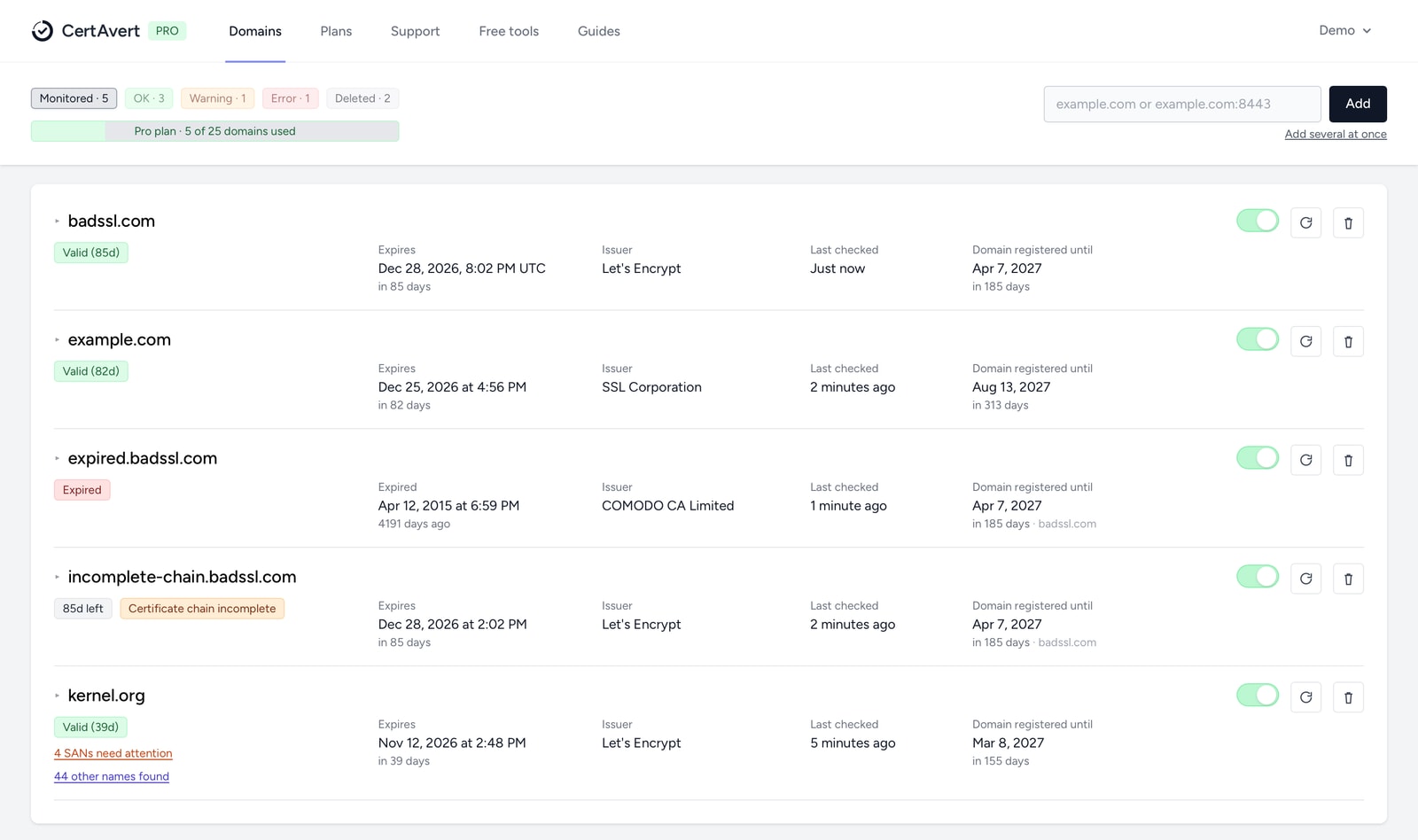Viewport: 1418px width, 840px height.
Task: Expand incomplete-chain.badssl.com row triangle
Action: [x=58, y=578]
